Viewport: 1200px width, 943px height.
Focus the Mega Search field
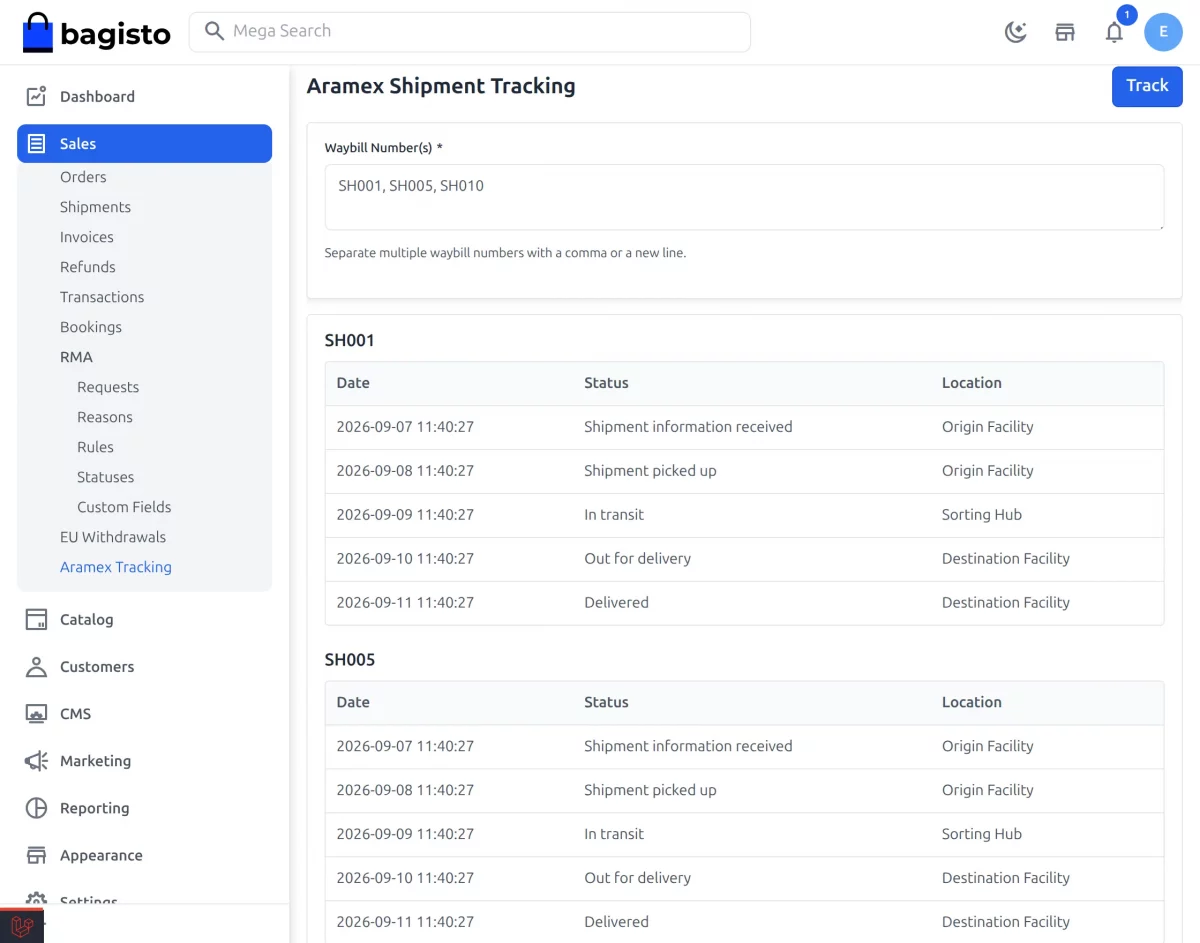[x=470, y=32]
